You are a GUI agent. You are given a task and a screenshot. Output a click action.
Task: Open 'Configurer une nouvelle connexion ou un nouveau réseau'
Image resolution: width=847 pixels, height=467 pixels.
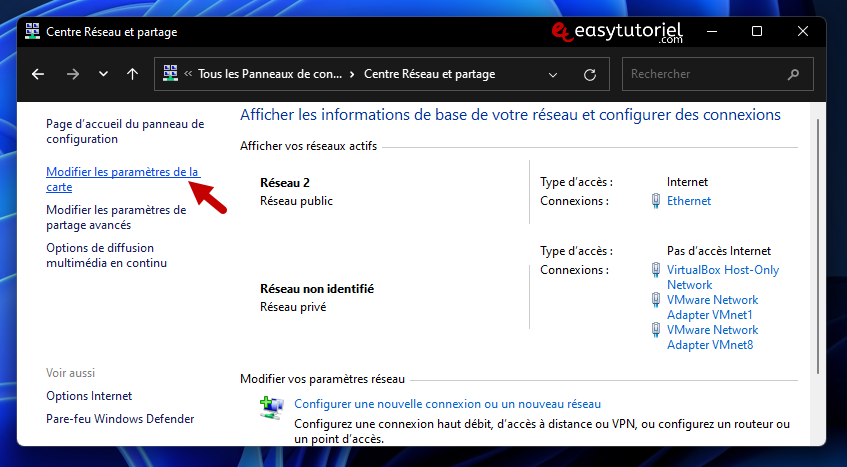447,404
